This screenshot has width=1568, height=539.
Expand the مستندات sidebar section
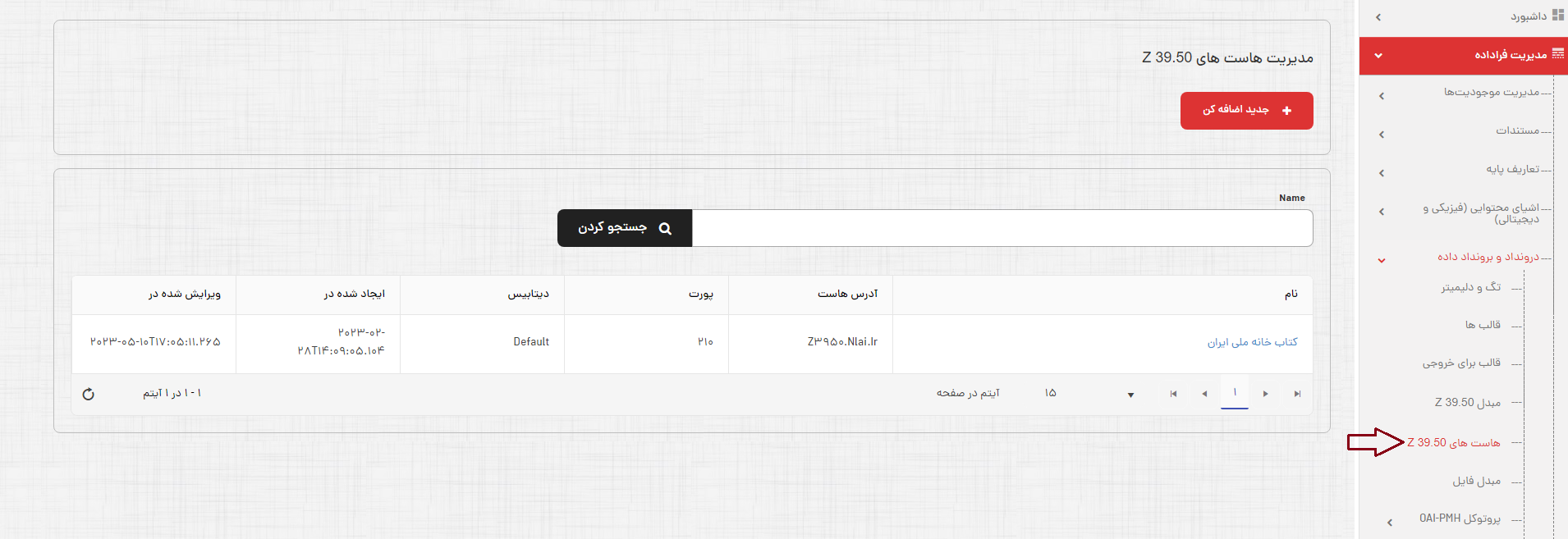coord(1382,135)
